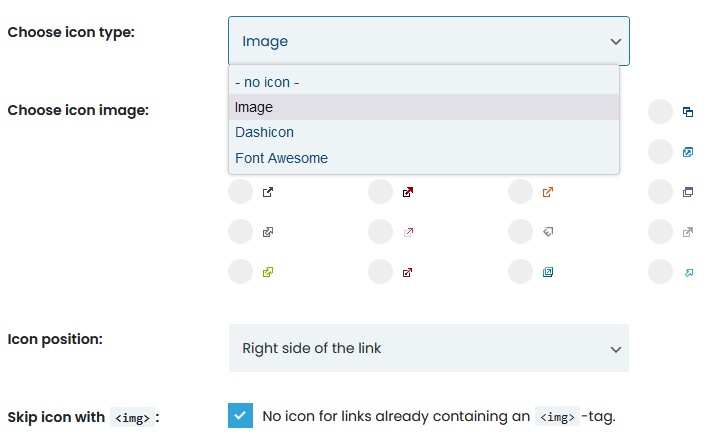The height and width of the screenshot is (442, 714).
Task: Pick the pink-red faded arrow icon
Action: click(x=408, y=232)
